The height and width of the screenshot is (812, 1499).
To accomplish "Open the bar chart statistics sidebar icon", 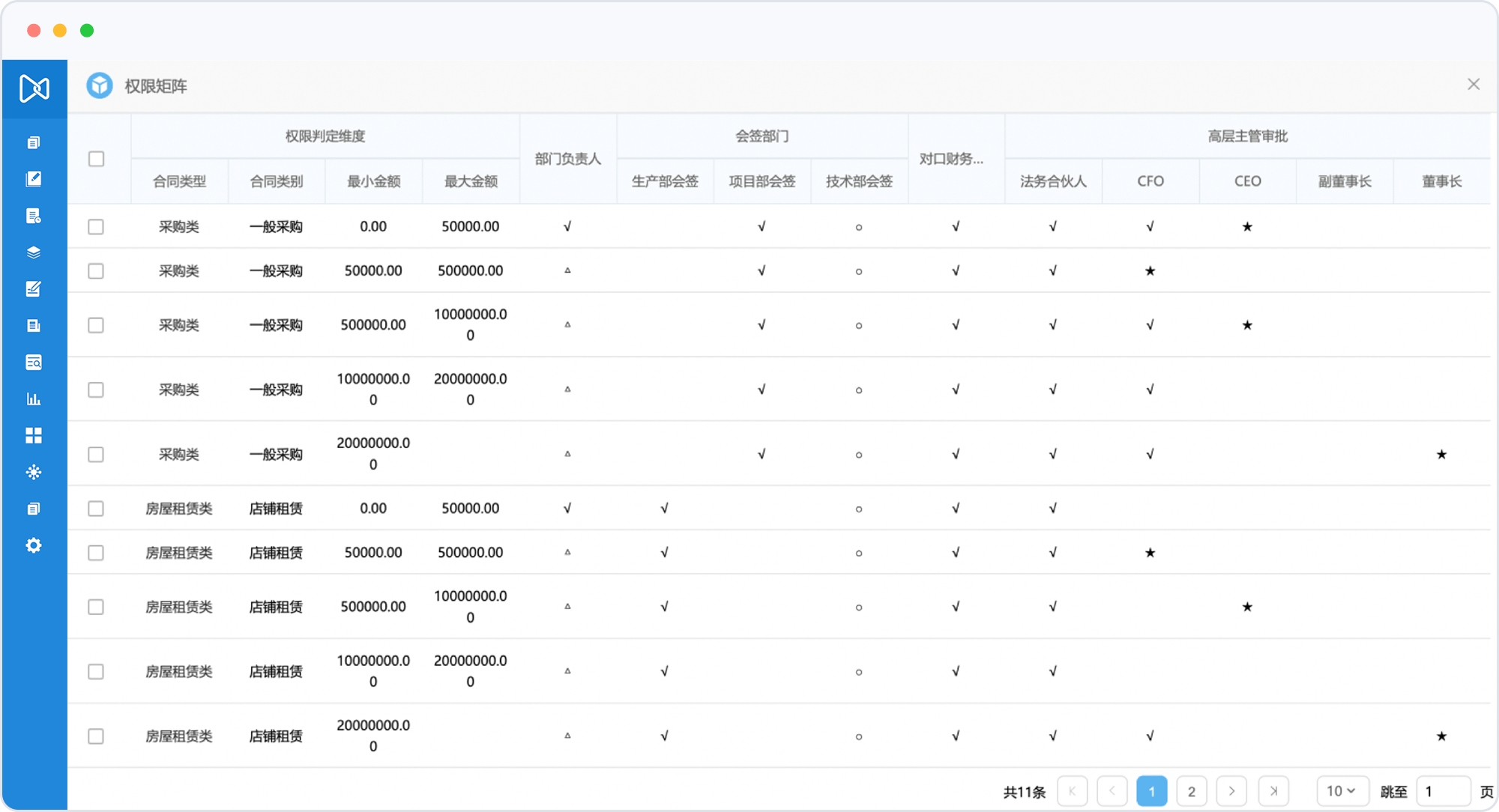I will coord(34,399).
